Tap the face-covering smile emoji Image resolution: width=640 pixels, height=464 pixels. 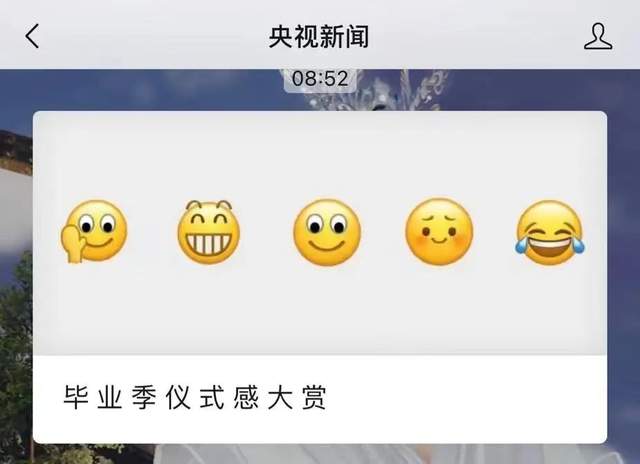point(94,231)
